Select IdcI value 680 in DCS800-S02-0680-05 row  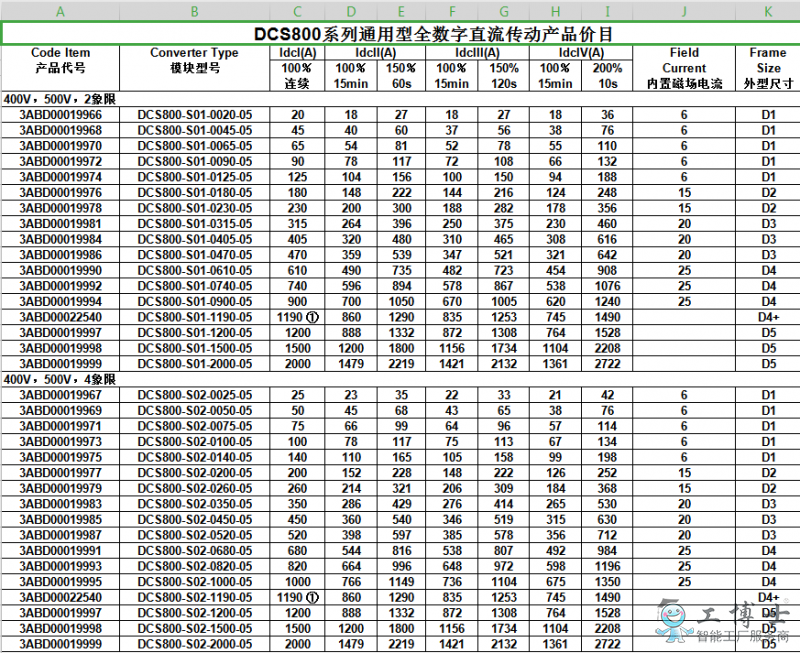pyautogui.click(x=297, y=550)
